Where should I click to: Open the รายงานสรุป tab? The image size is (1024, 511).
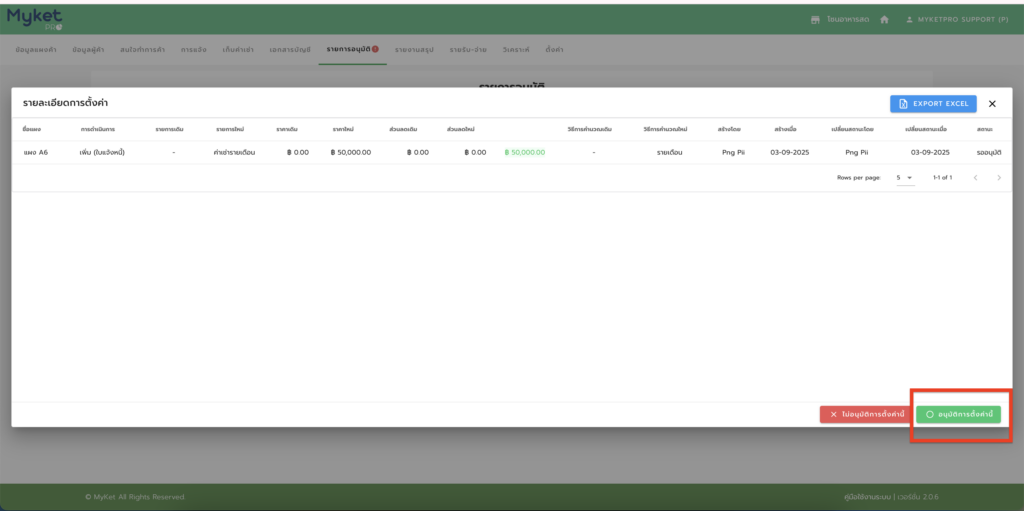click(x=414, y=50)
